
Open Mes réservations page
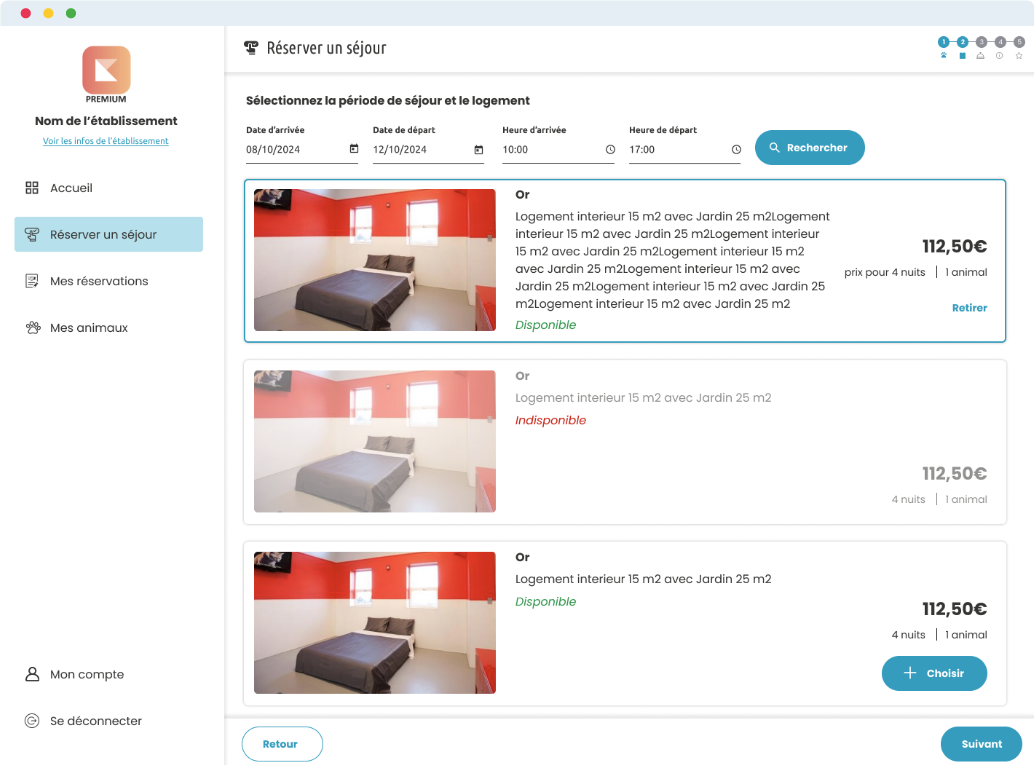99,281
